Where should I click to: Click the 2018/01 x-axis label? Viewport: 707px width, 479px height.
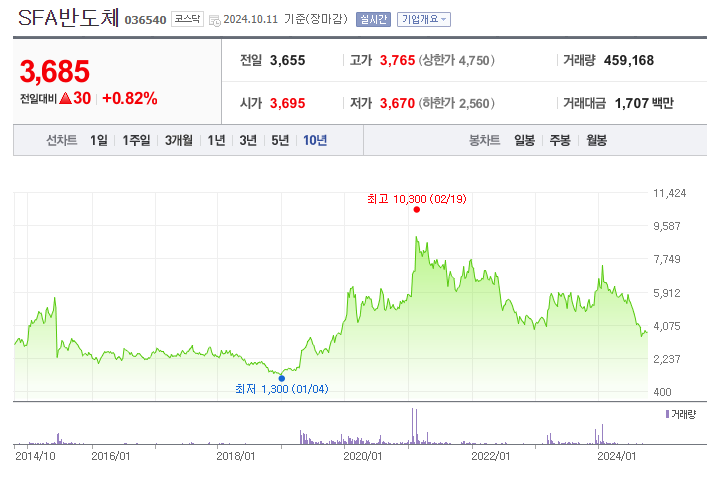pyautogui.click(x=236, y=456)
